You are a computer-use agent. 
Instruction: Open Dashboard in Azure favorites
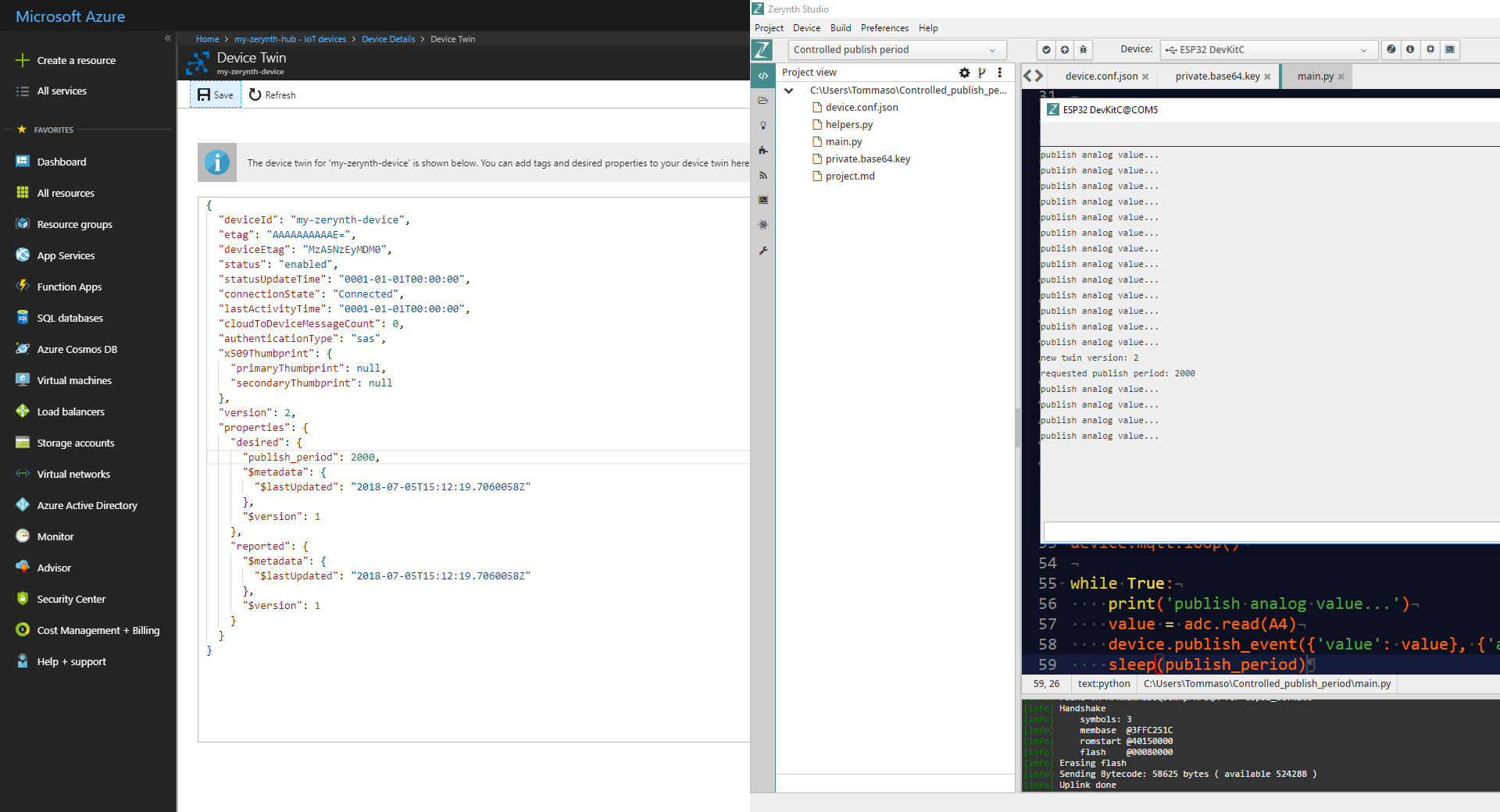[62, 162]
